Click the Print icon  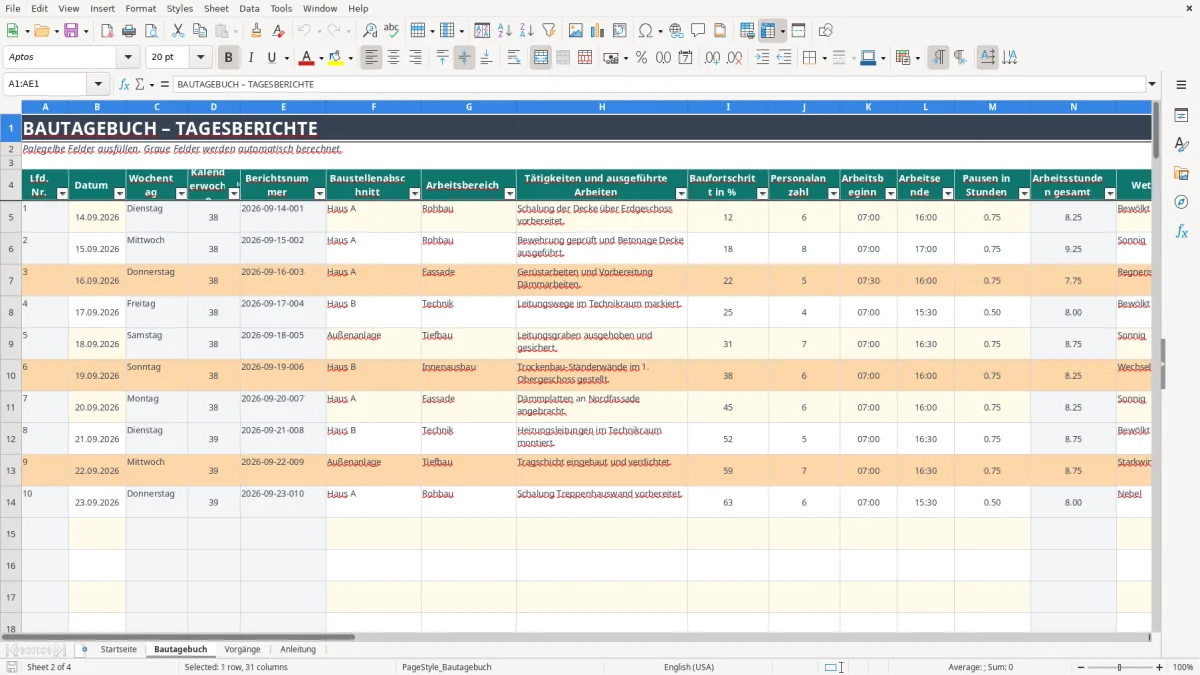coord(129,31)
